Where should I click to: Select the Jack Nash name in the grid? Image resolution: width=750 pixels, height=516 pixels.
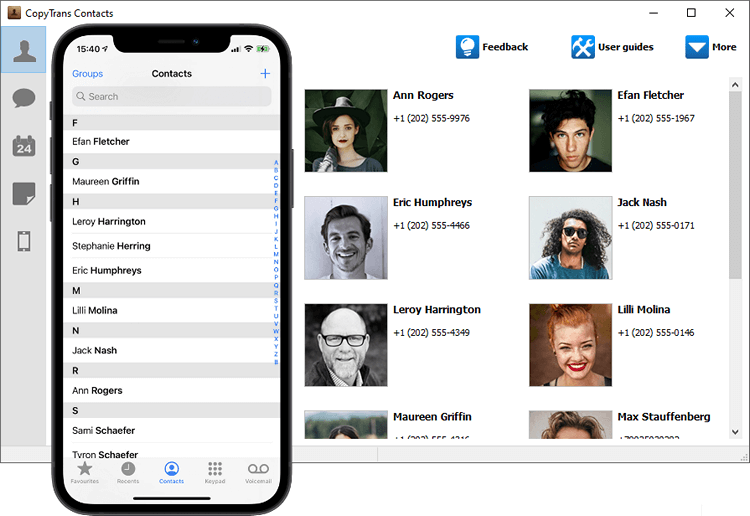pos(642,202)
